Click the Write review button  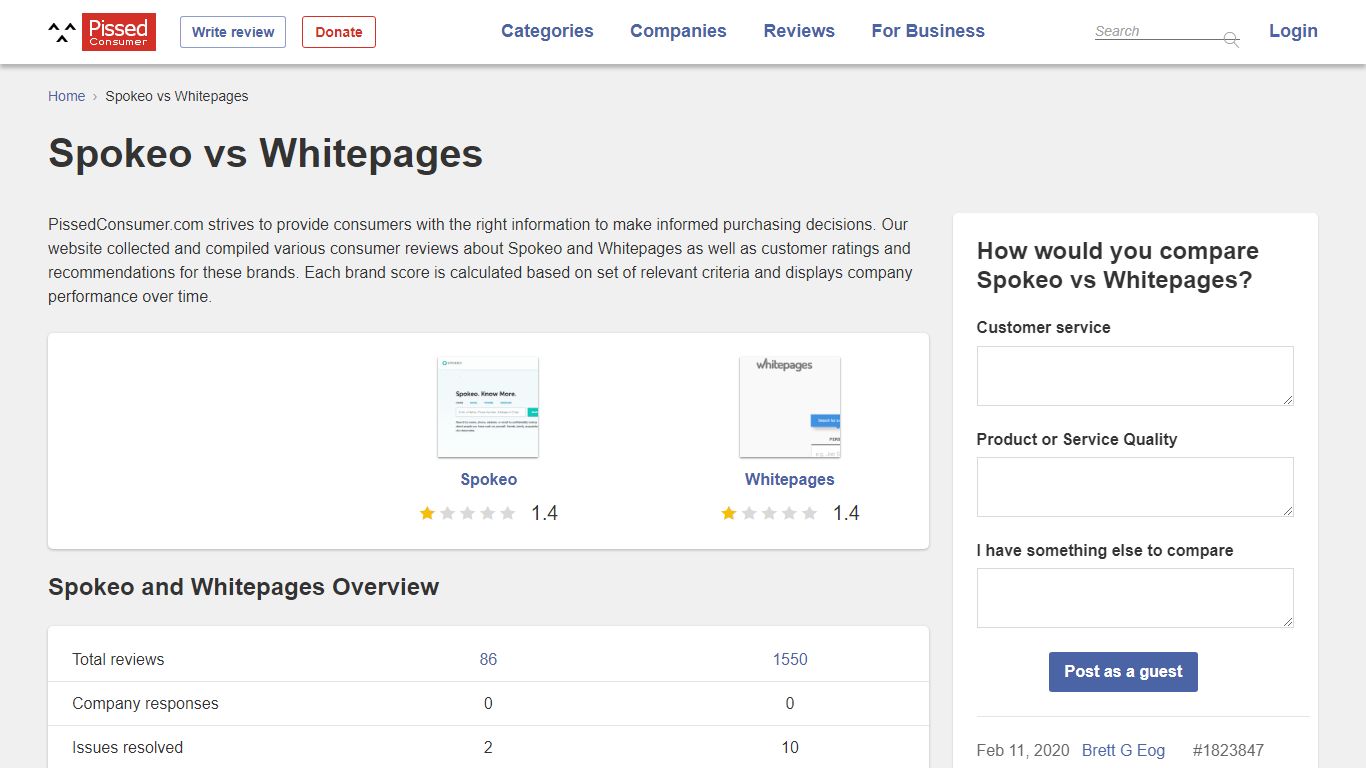pyautogui.click(x=233, y=32)
